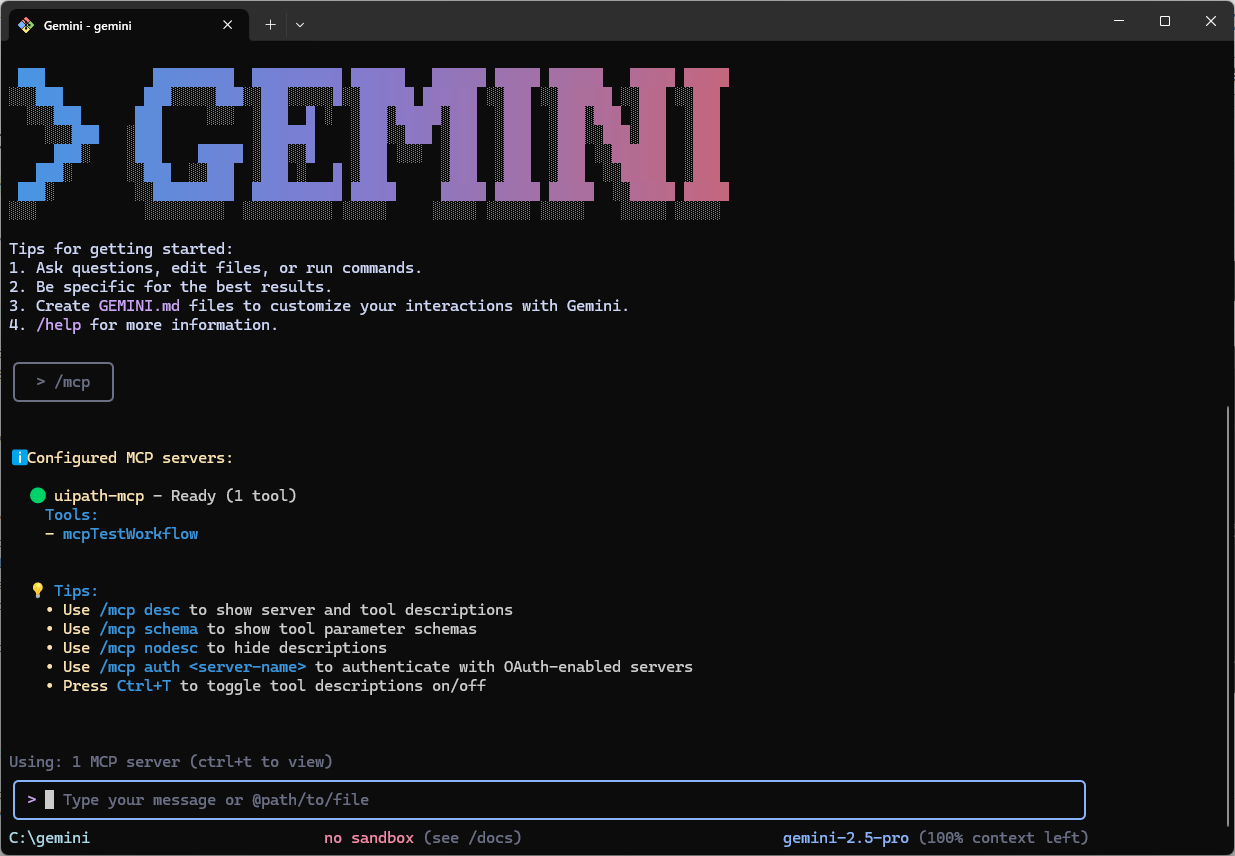Click the 'no sandbox' footer status
Screen dimensions: 1235x856
click(x=369, y=838)
